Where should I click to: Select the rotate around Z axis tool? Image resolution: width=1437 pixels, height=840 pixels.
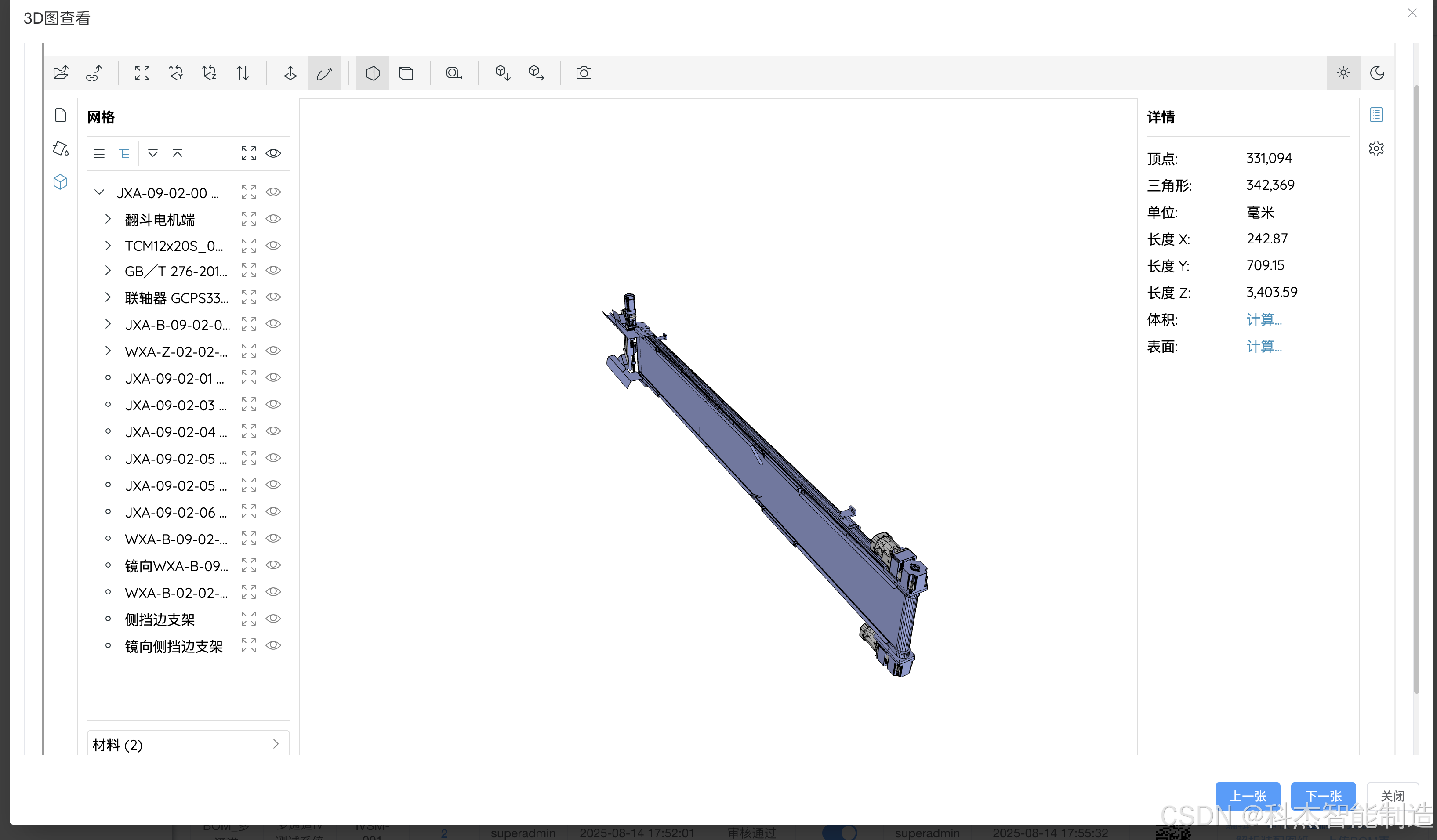[209, 72]
